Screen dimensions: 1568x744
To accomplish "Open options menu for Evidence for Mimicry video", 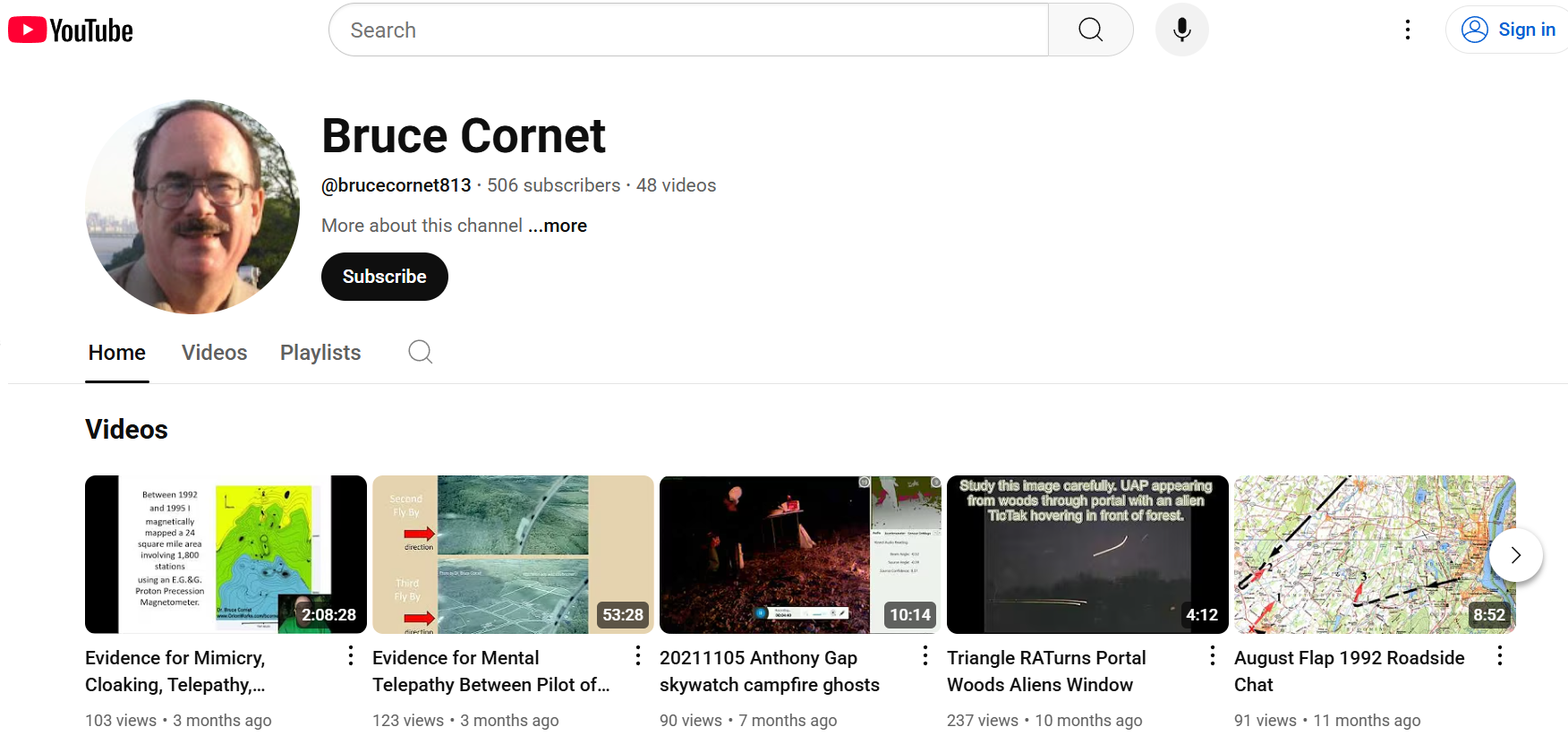I will [351, 656].
